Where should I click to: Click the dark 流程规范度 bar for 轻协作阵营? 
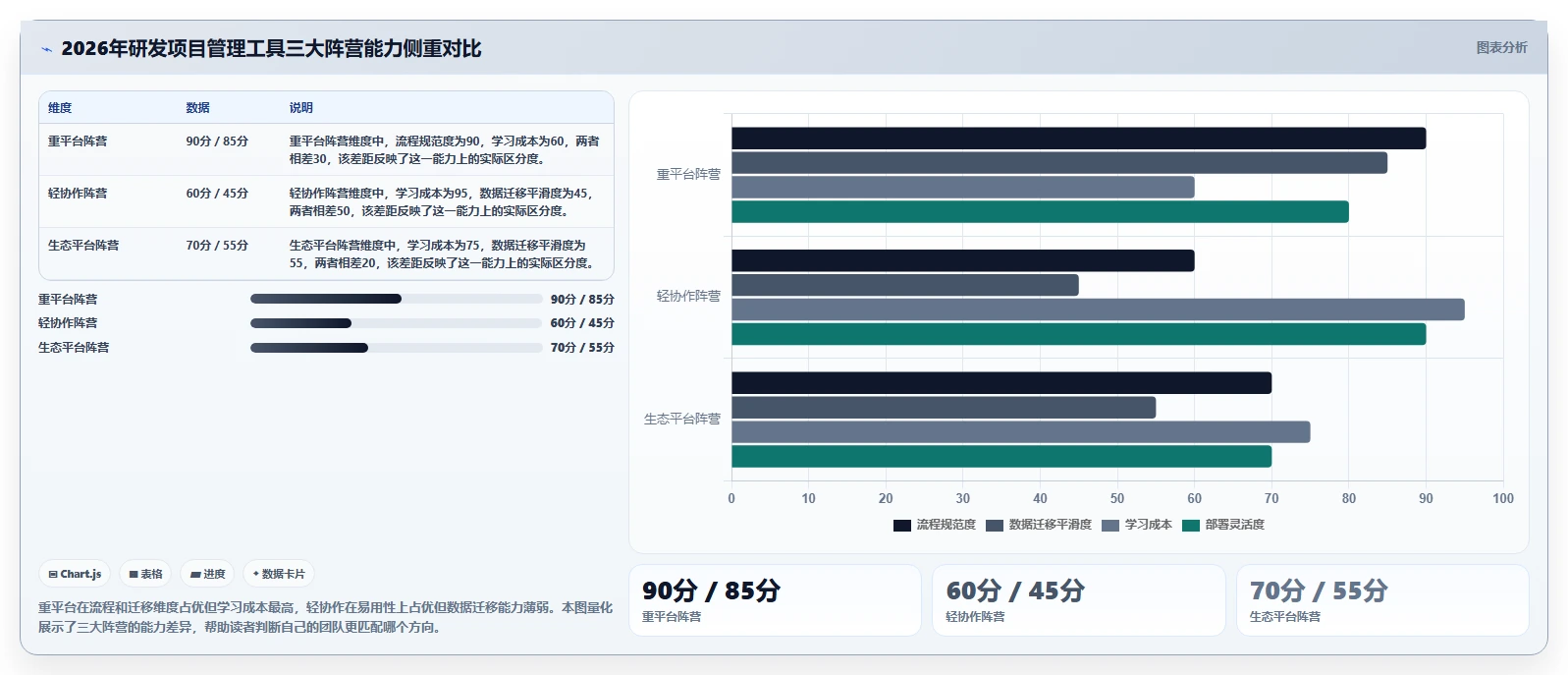(x=962, y=260)
